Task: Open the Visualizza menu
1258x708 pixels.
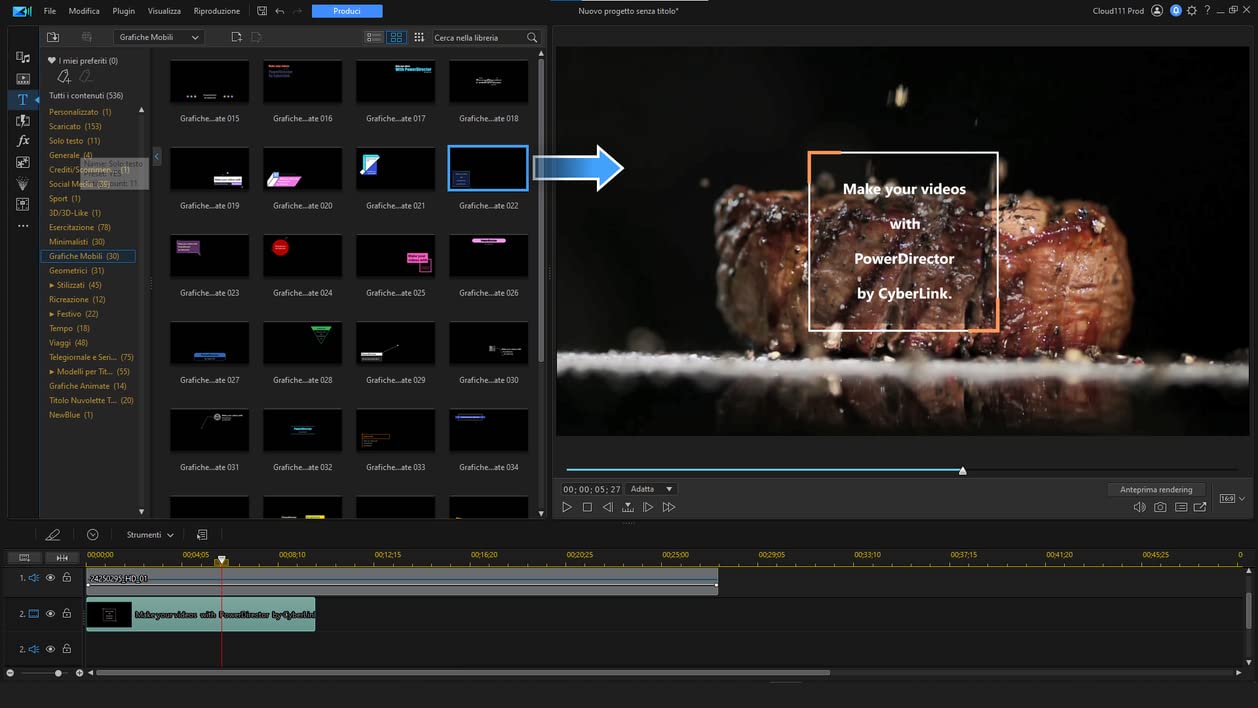Action: point(164,11)
